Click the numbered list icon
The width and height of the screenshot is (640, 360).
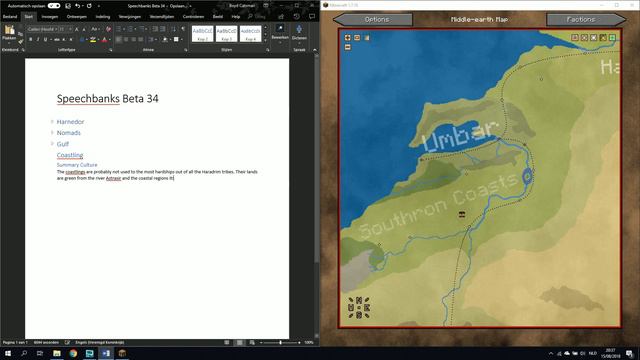(130, 29)
